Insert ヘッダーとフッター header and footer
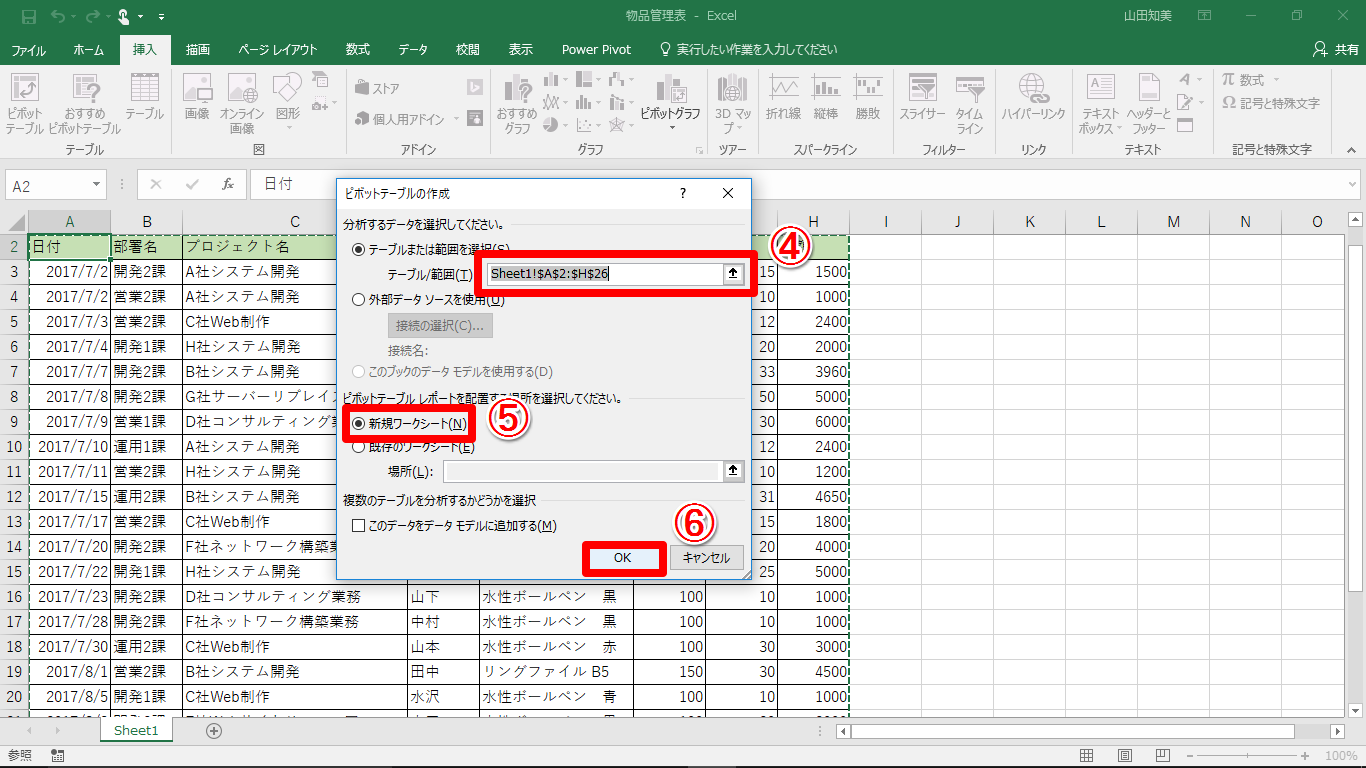The image size is (1366, 768). [1149, 103]
